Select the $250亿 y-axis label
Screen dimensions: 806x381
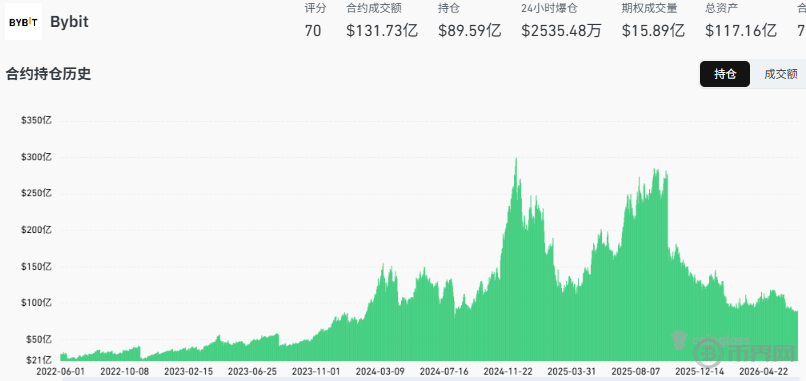36,193
